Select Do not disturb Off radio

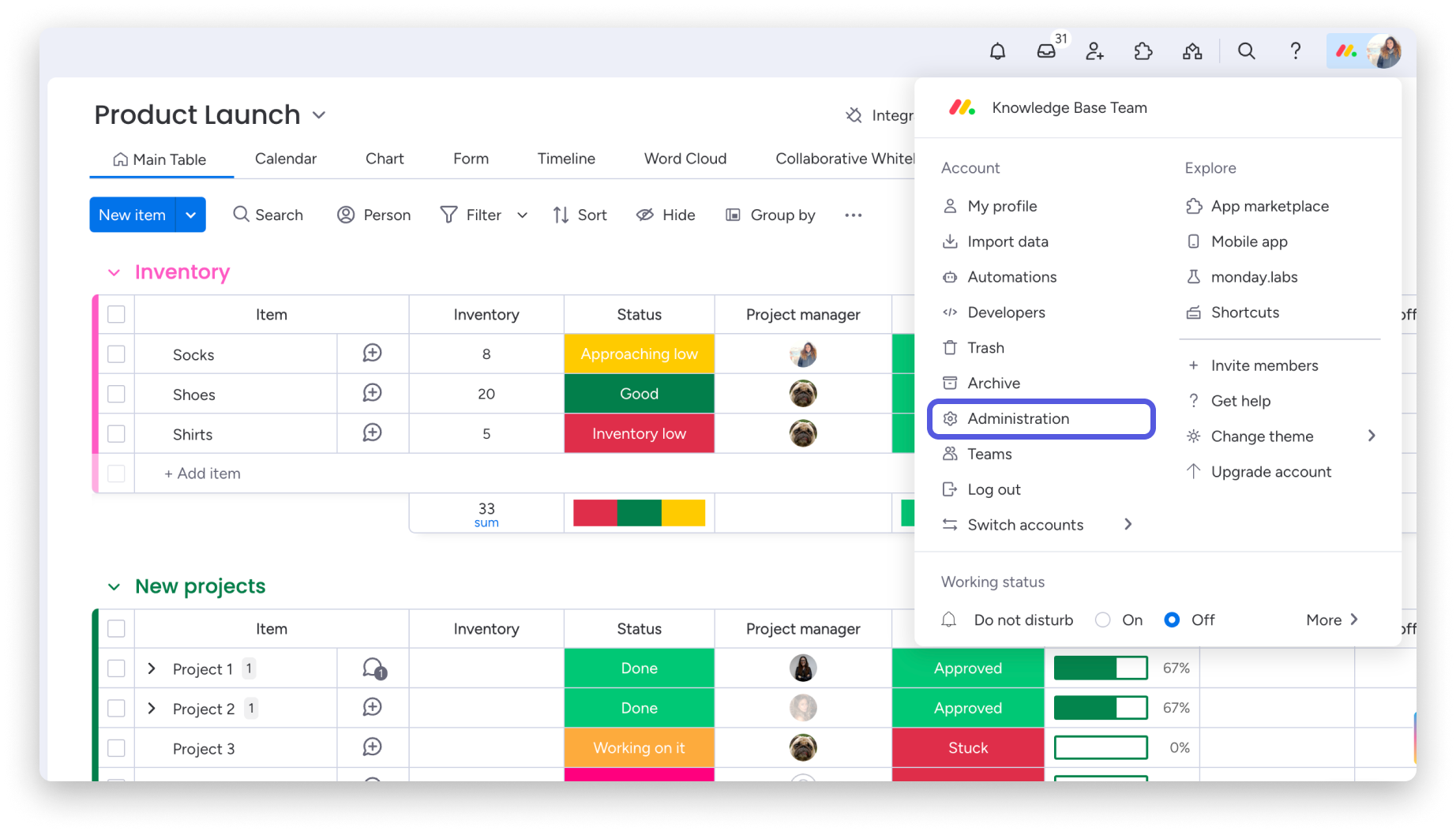1172,620
